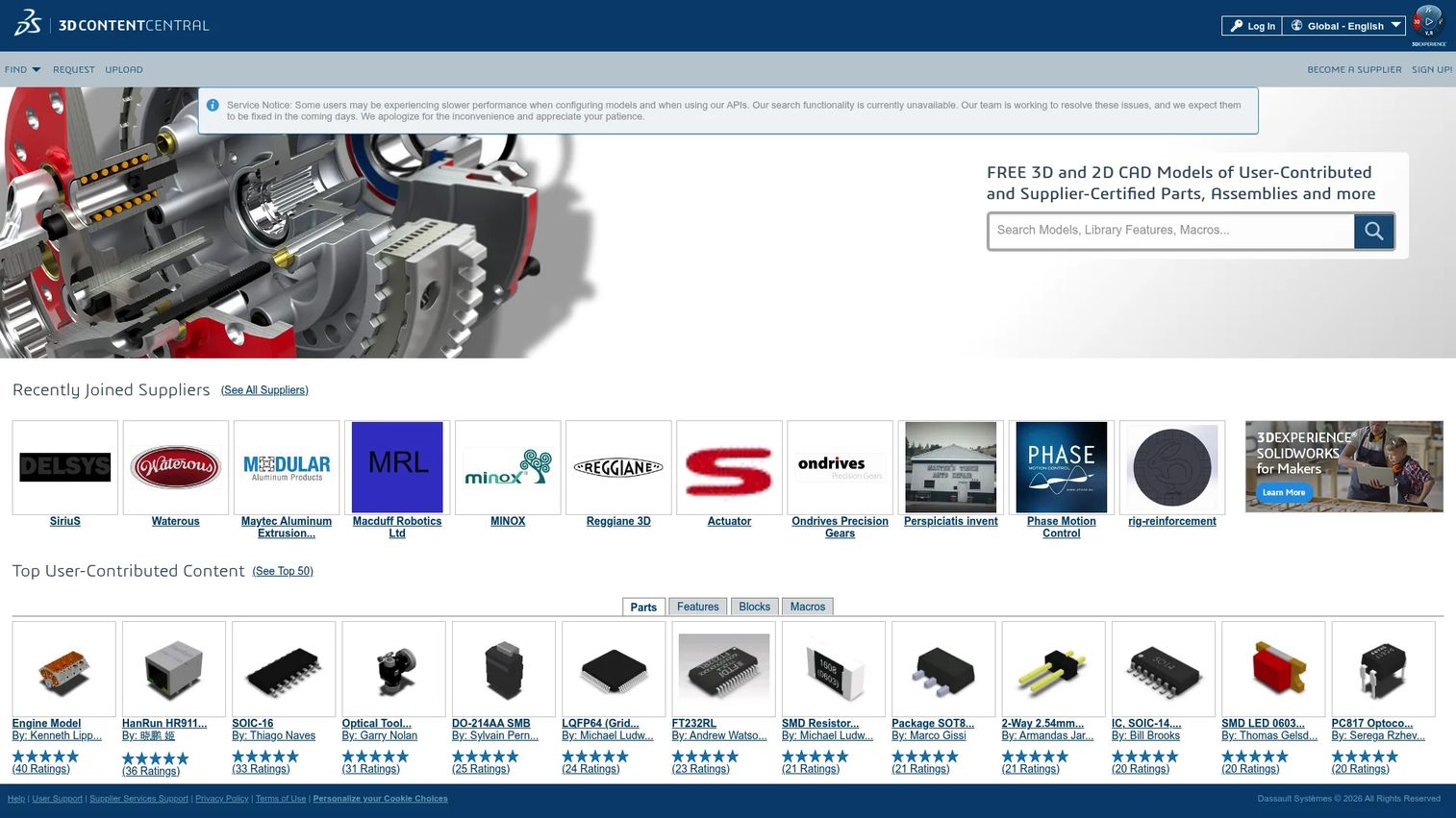Screen dimensions: 1456x818
Task: Open the minox supplier logo
Action: (x=508, y=467)
